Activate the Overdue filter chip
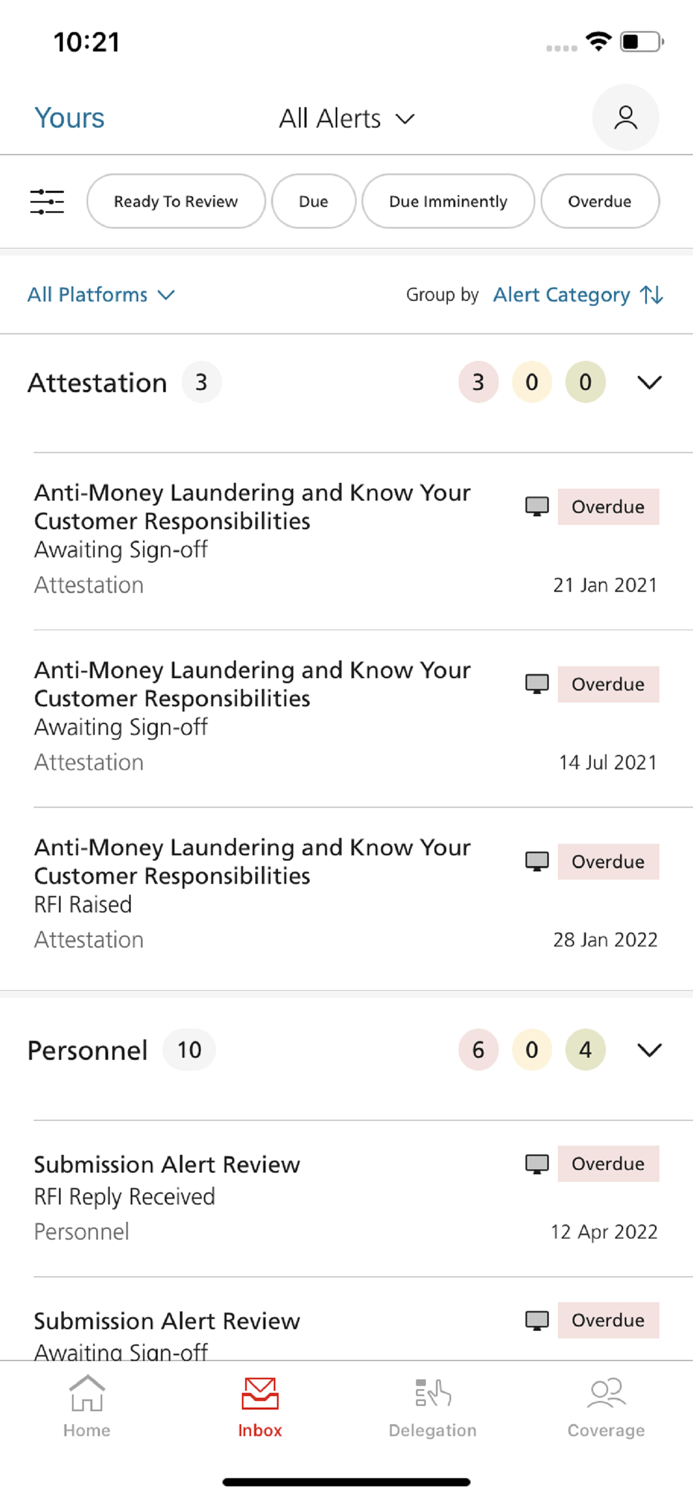 (x=600, y=201)
